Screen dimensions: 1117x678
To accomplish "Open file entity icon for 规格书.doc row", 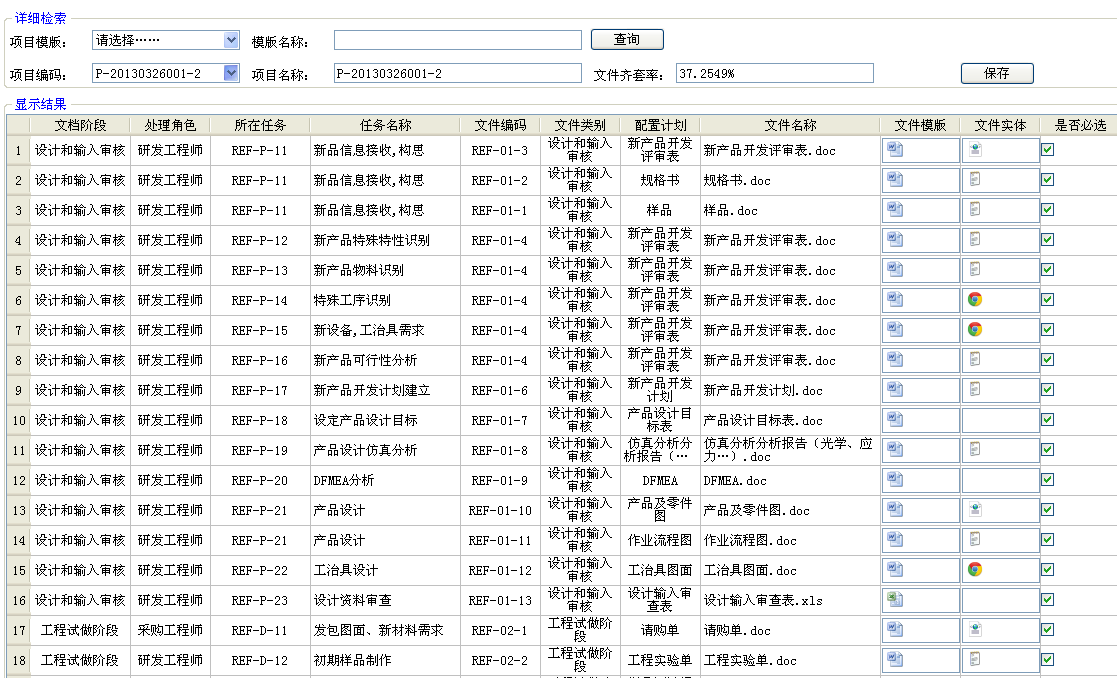I will pos(975,179).
